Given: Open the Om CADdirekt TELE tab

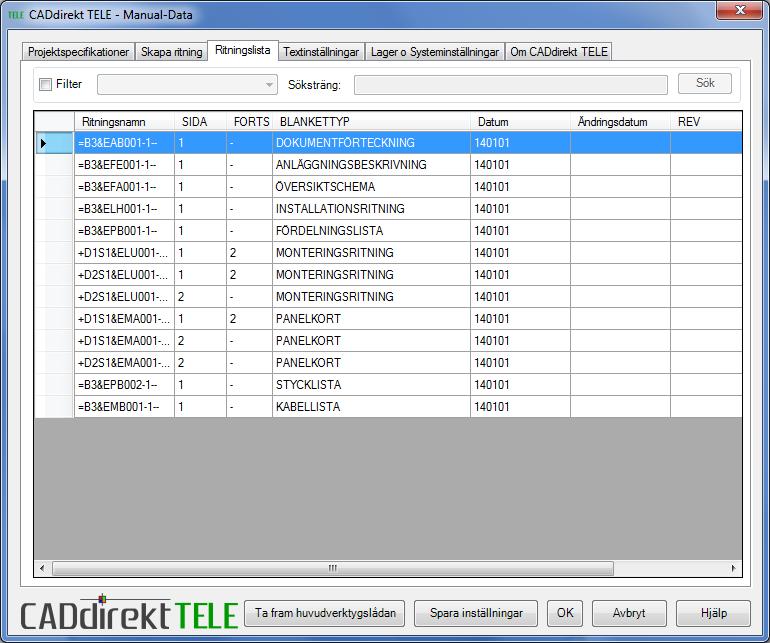Looking at the screenshot, I should [x=559, y=52].
